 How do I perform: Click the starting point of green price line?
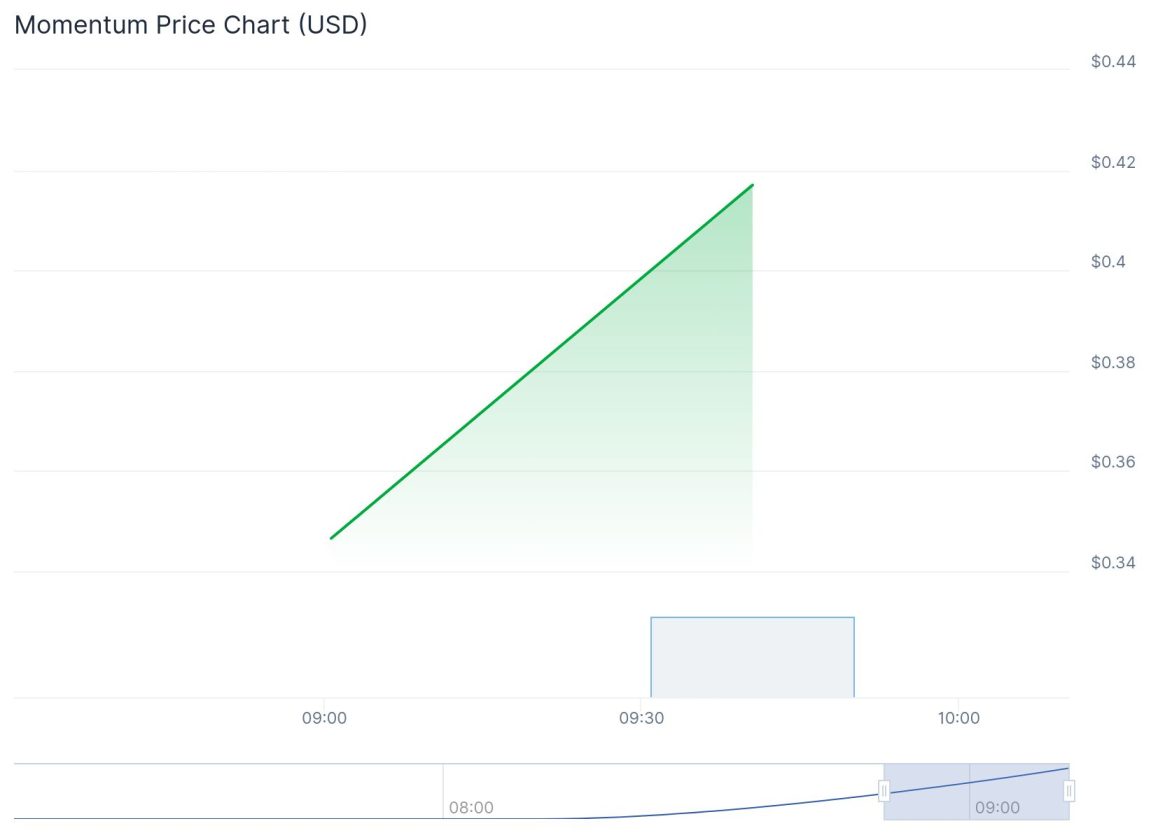[x=331, y=538]
